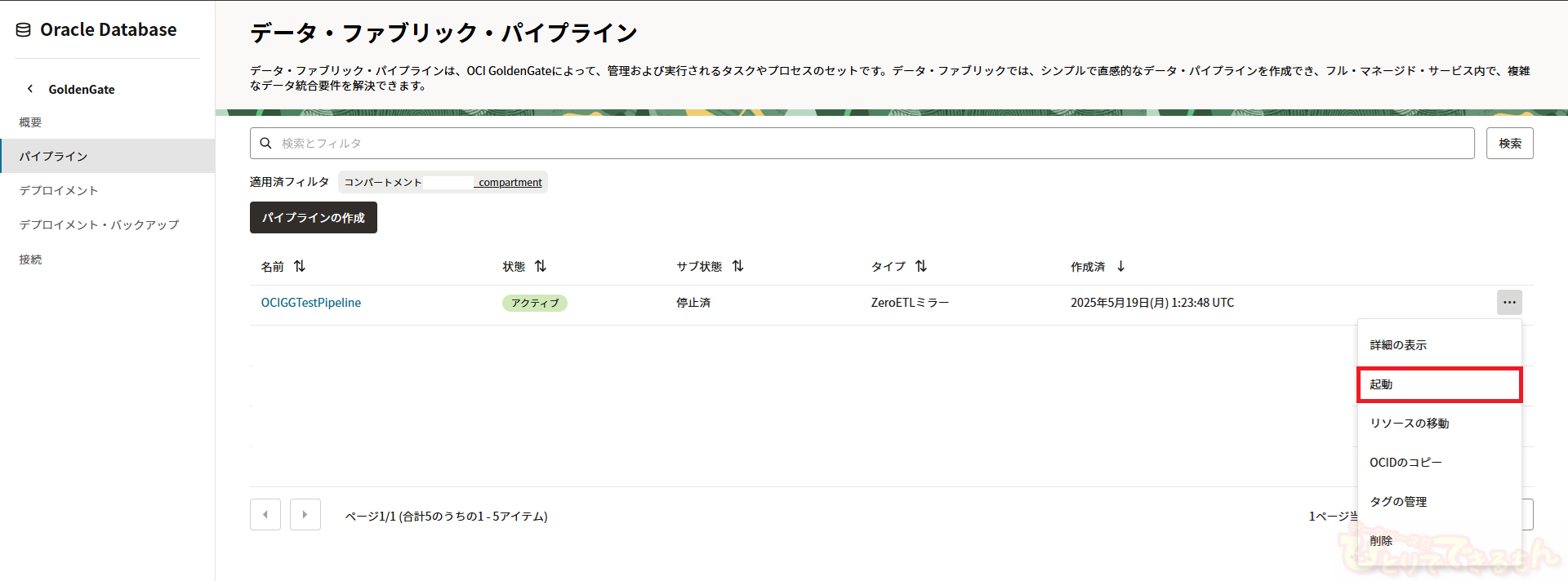Click the back chevron beside GoldenGate
The height and width of the screenshot is (581, 1568).
(x=30, y=89)
